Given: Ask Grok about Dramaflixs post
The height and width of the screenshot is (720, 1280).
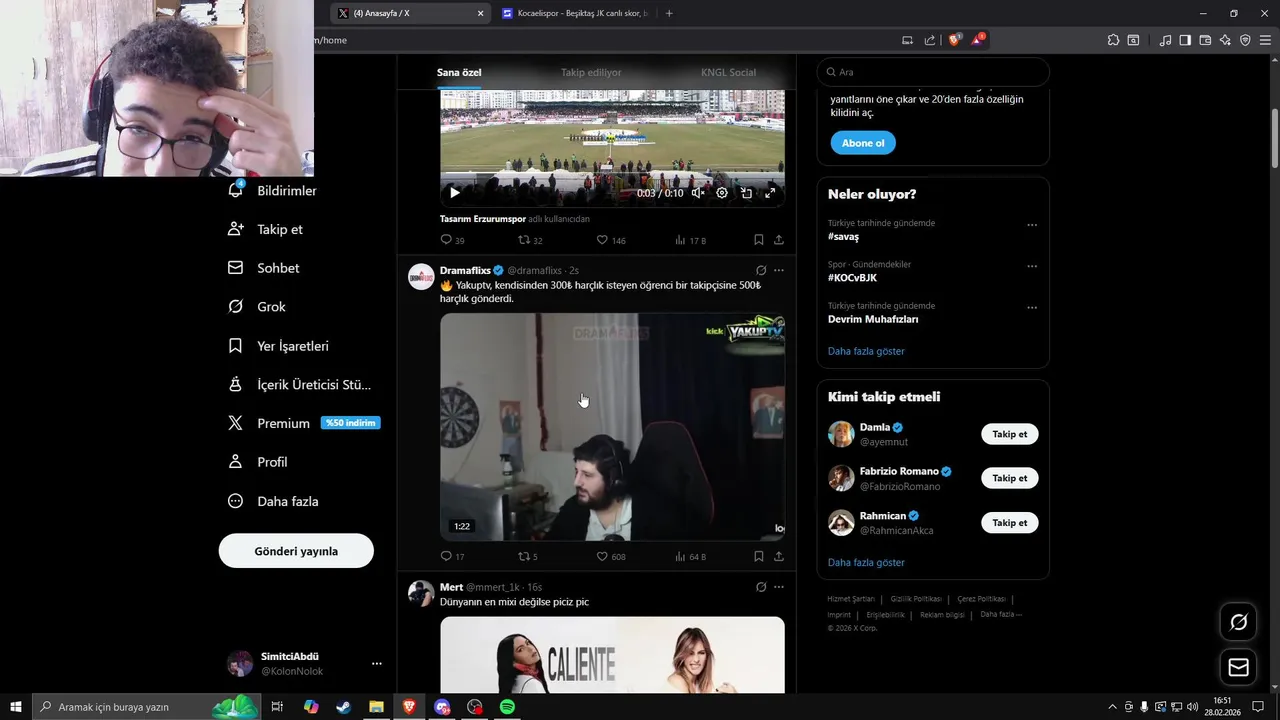Looking at the screenshot, I should coord(761,270).
